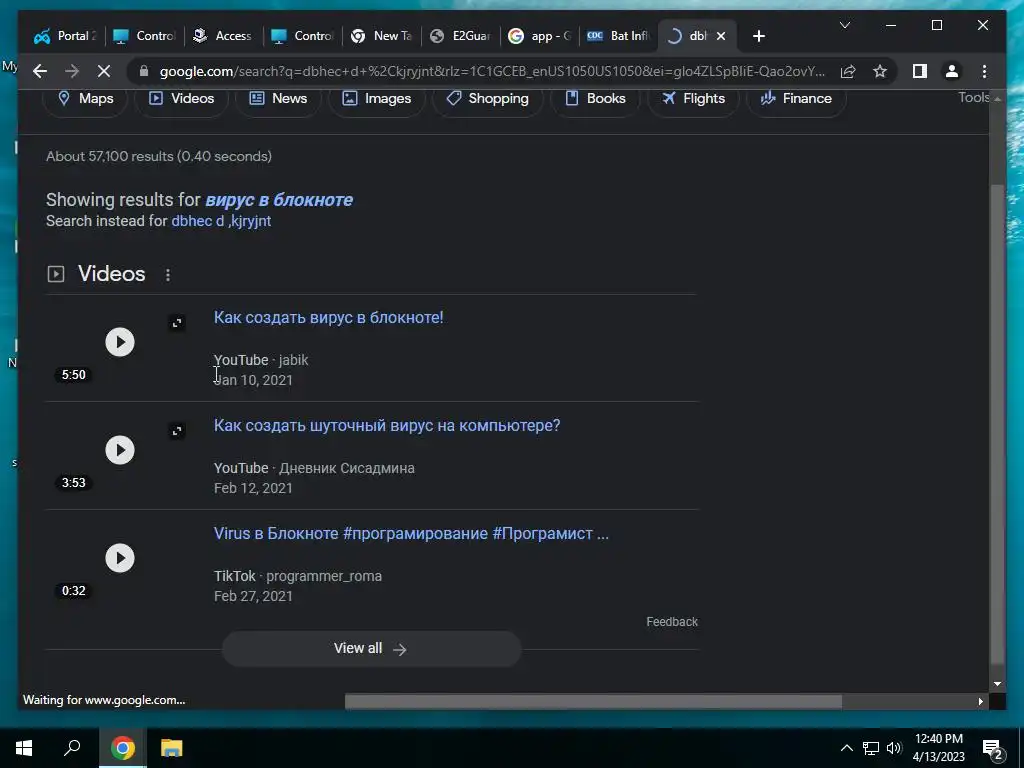Play the 0:32 TikTok video
The width and height of the screenshot is (1024, 768).
pyautogui.click(x=120, y=558)
